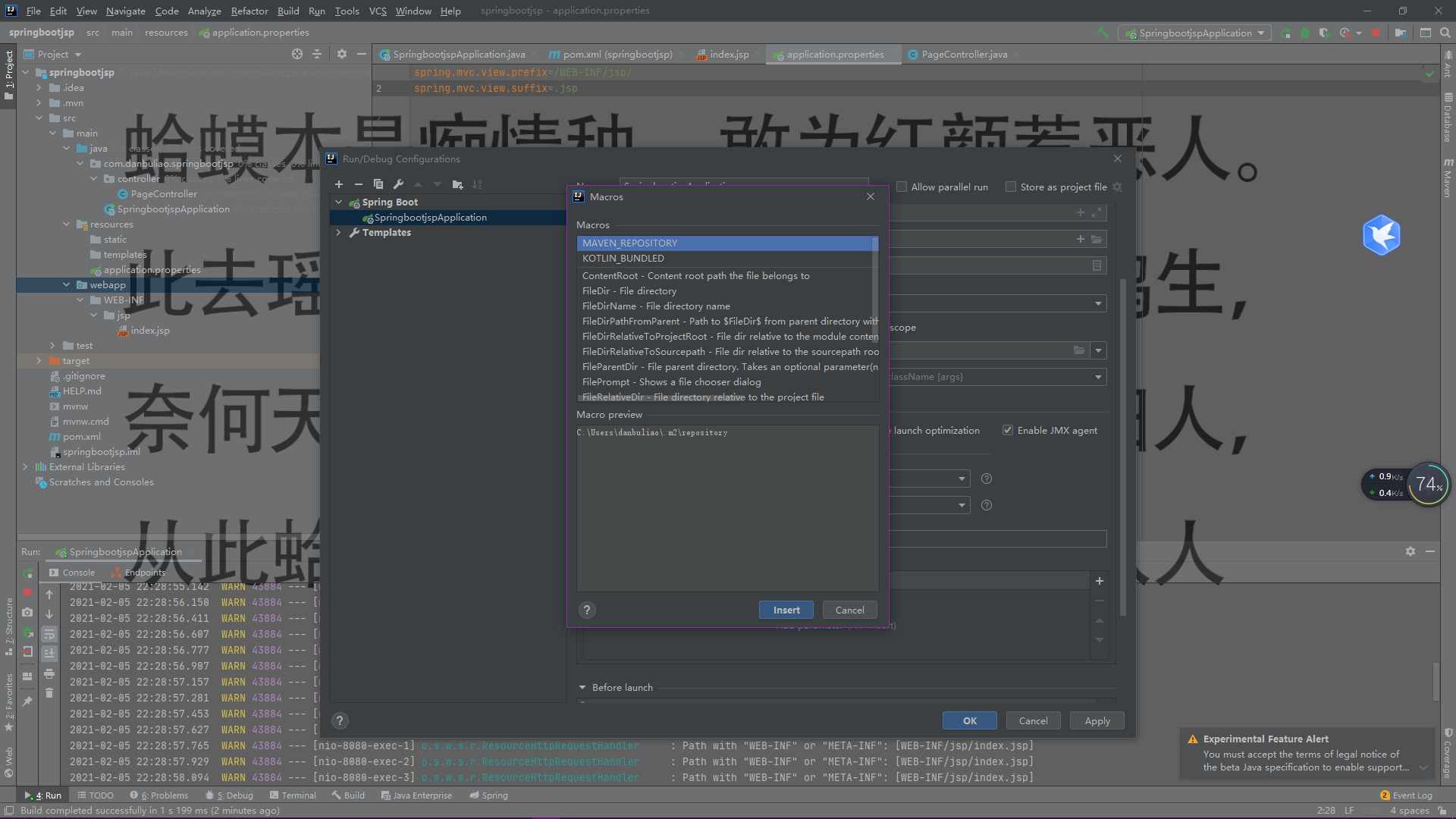Open 6: Problems tool window tab
Screen dimensions: 1456x819
pos(158,795)
